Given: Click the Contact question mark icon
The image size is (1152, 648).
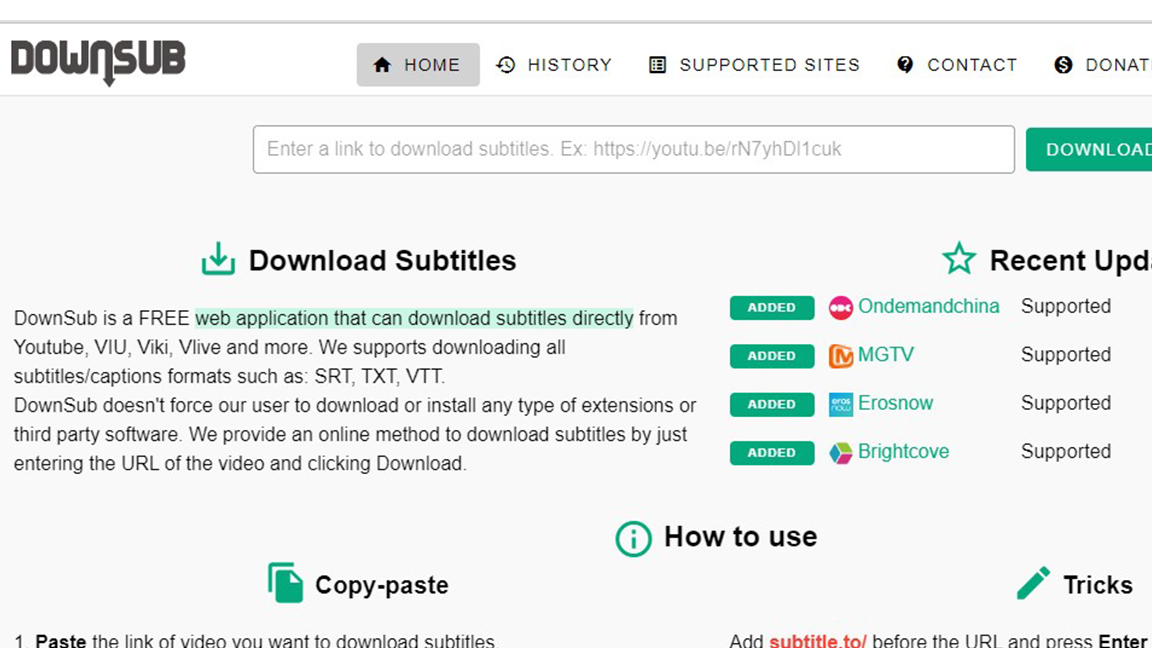Looking at the screenshot, I should 905,65.
